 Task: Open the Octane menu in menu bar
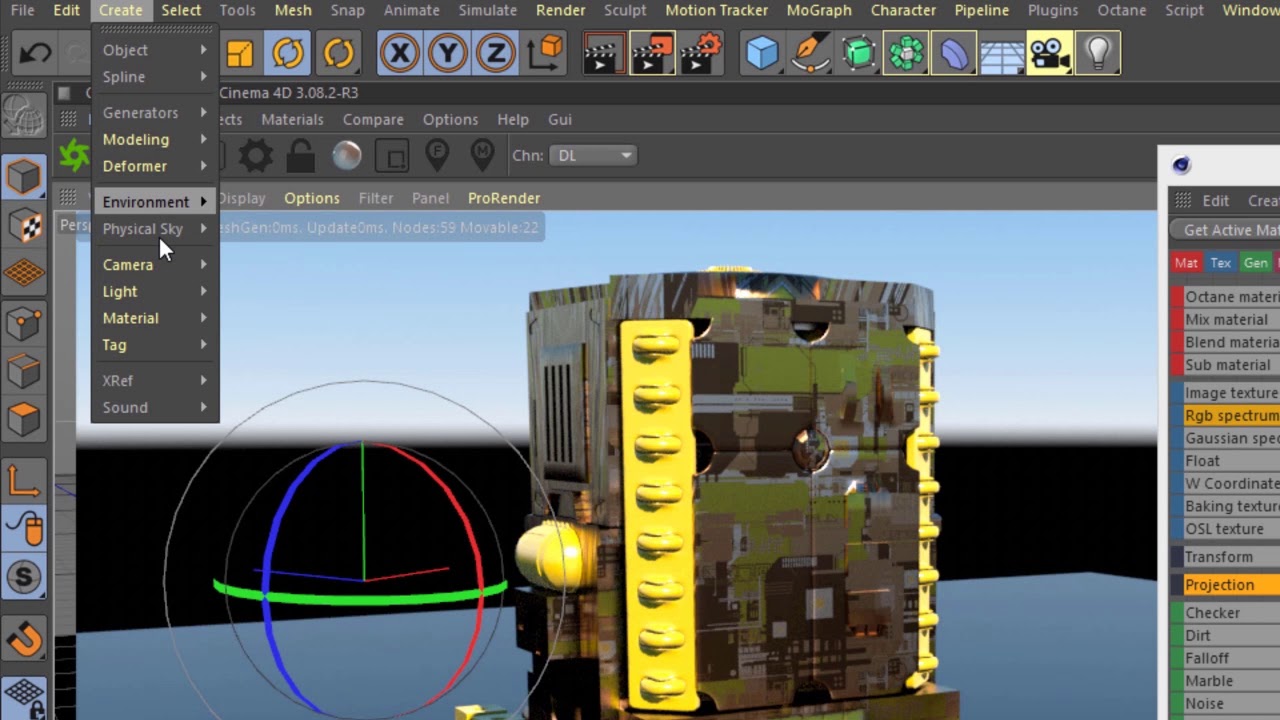pos(1122,10)
